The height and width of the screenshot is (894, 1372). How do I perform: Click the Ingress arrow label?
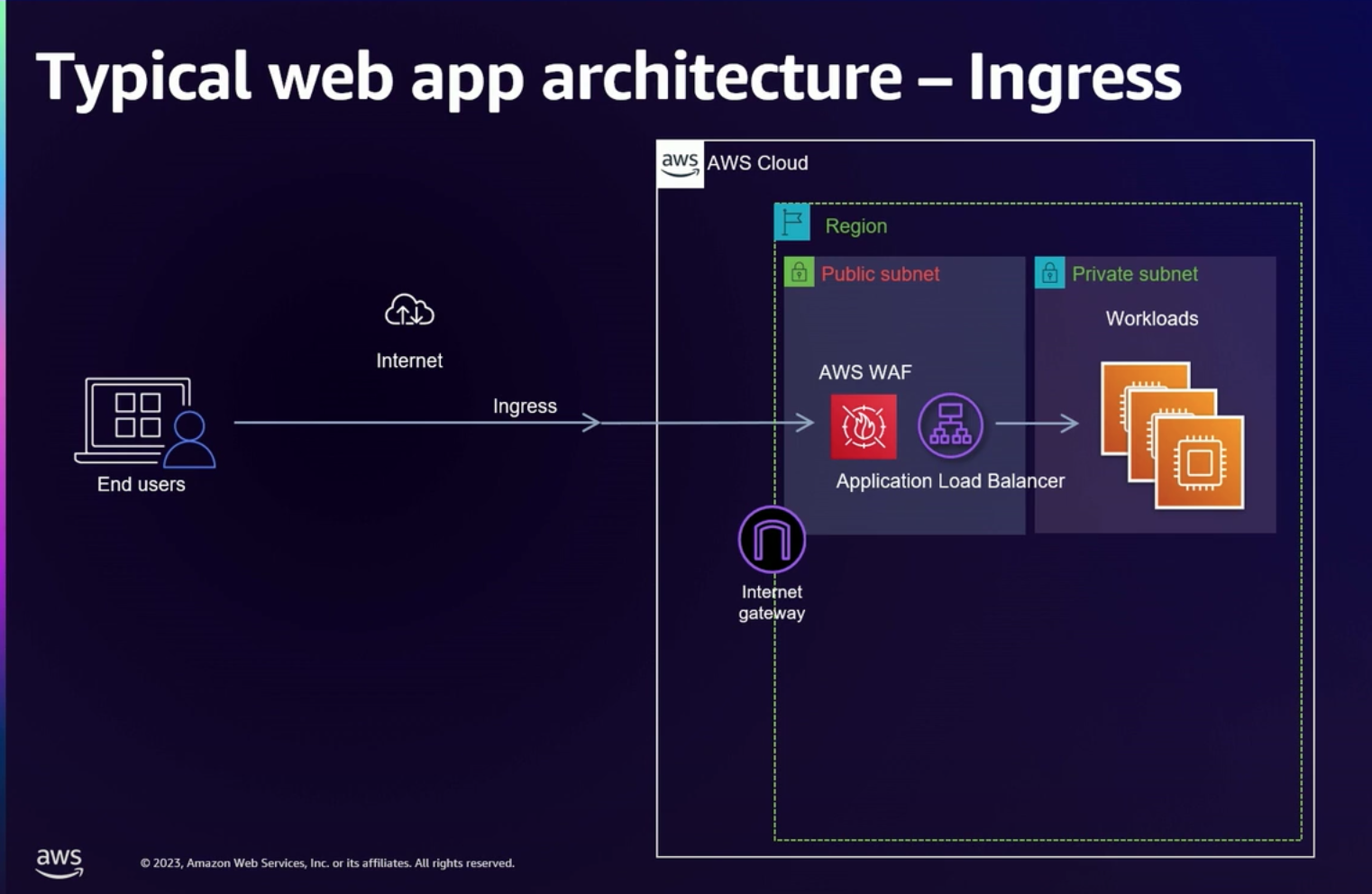tap(525, 406)
